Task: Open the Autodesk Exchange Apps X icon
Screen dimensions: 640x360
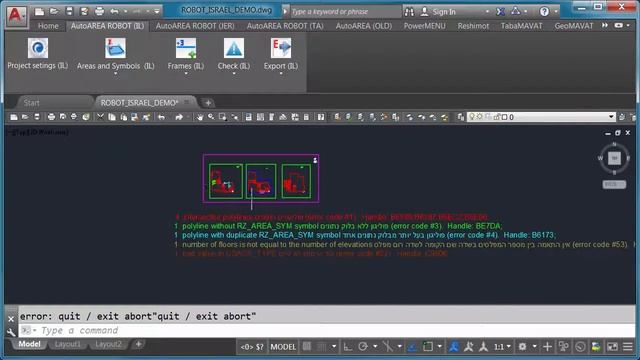Action: [500, 11]
